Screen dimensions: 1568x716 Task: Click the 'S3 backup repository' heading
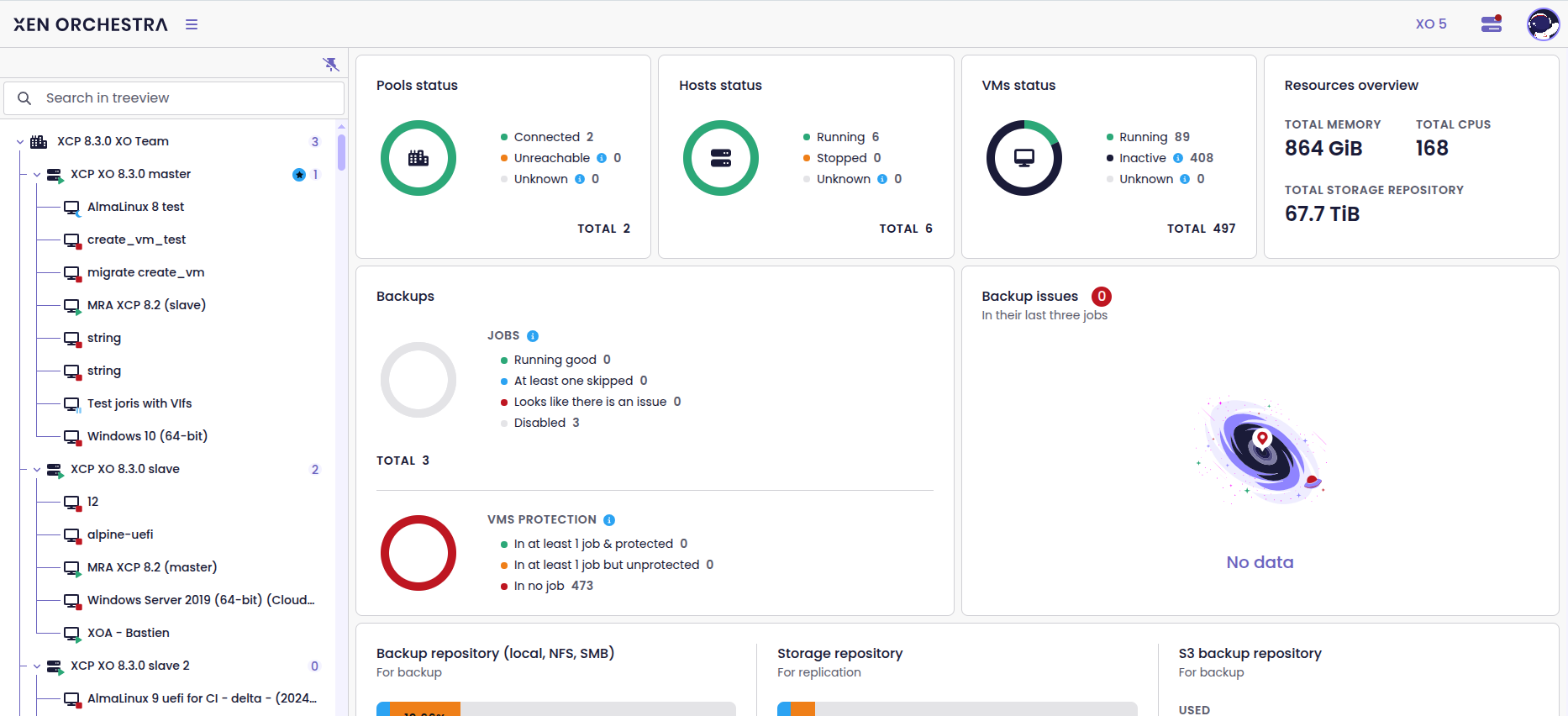(x=1250, y=654)
